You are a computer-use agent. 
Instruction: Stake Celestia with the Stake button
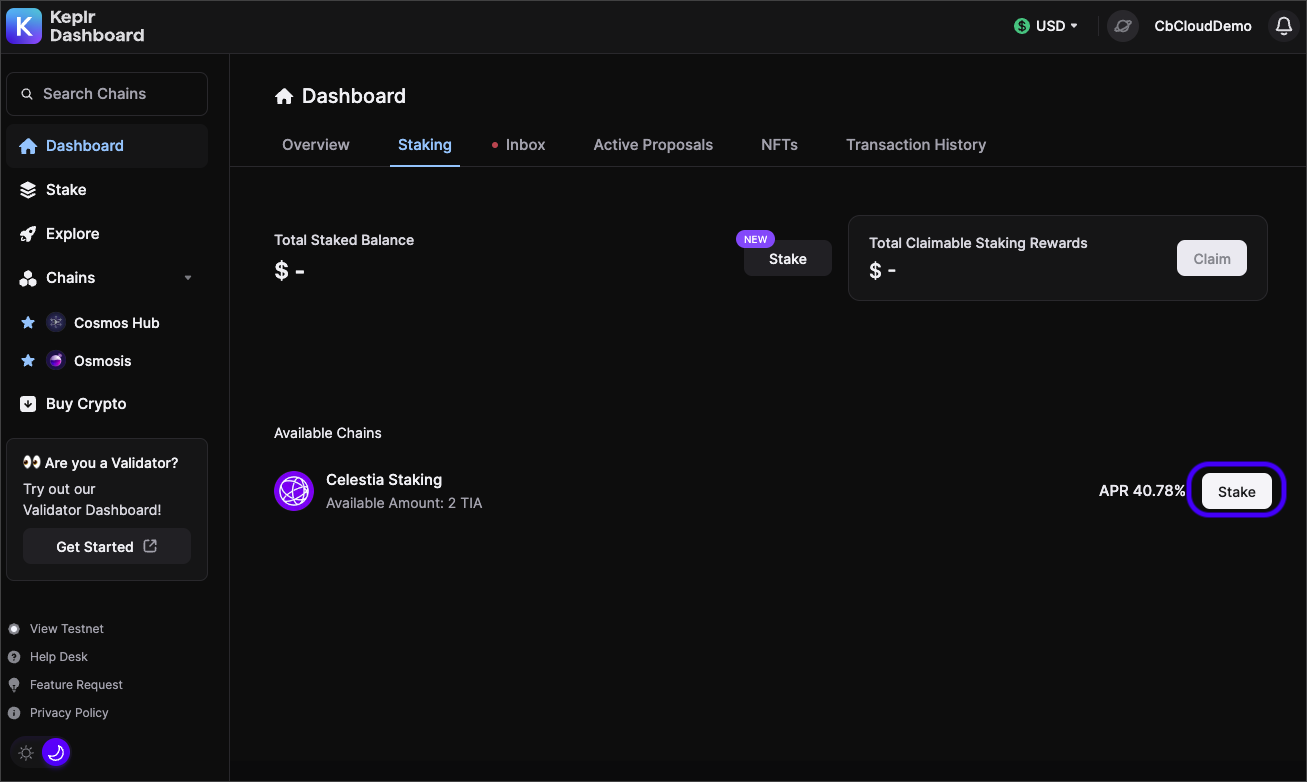point(1237,491)
